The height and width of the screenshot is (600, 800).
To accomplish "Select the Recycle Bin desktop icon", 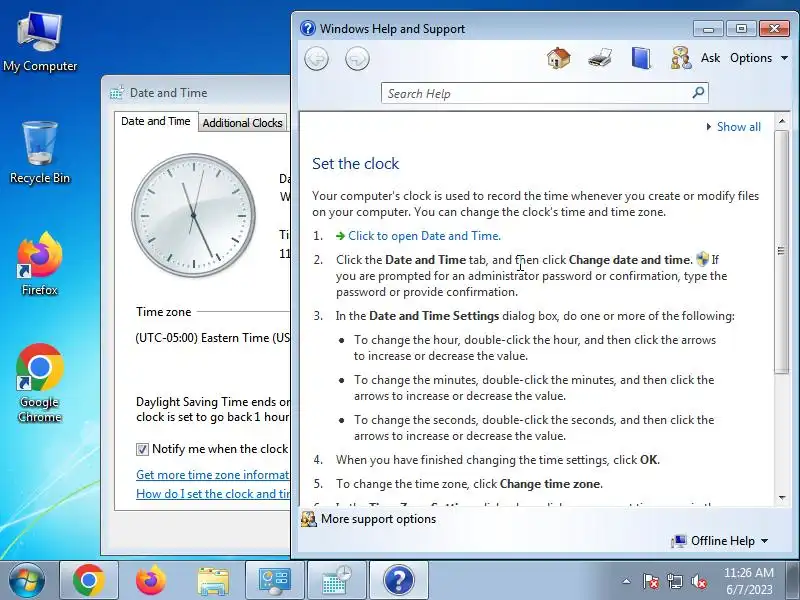I will click(x=40, y=153).
